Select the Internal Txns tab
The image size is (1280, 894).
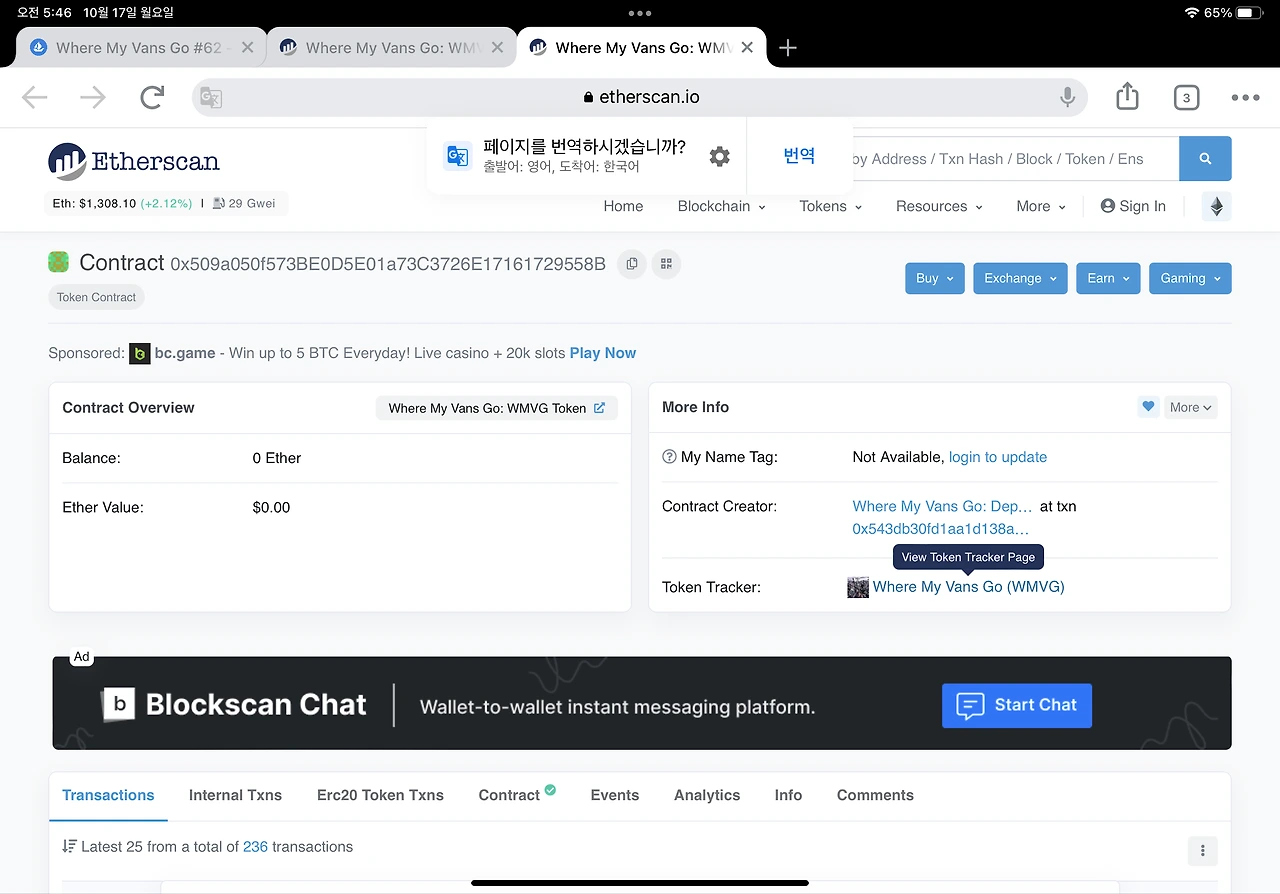(235, 795)
